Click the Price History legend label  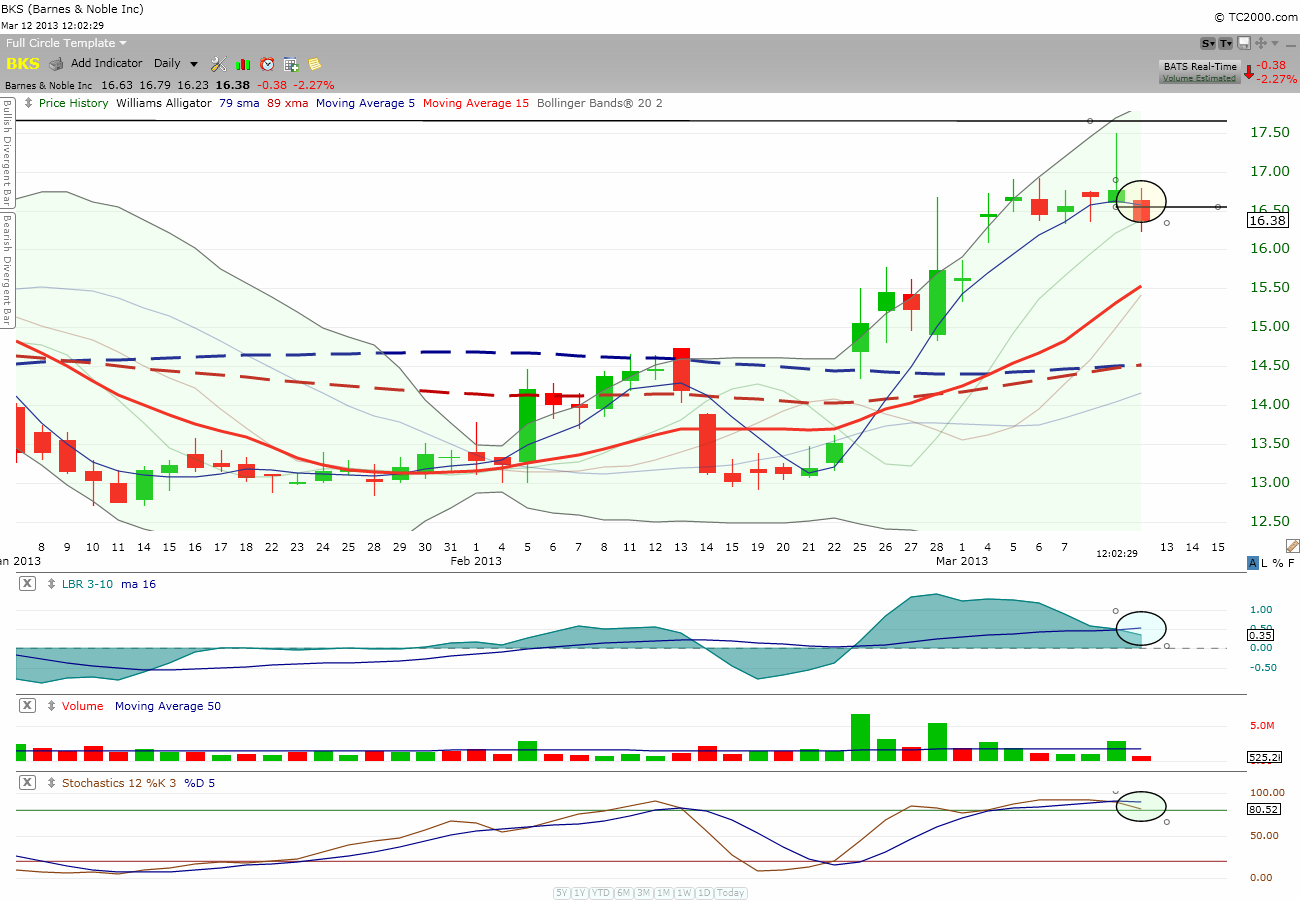[73, 103]
